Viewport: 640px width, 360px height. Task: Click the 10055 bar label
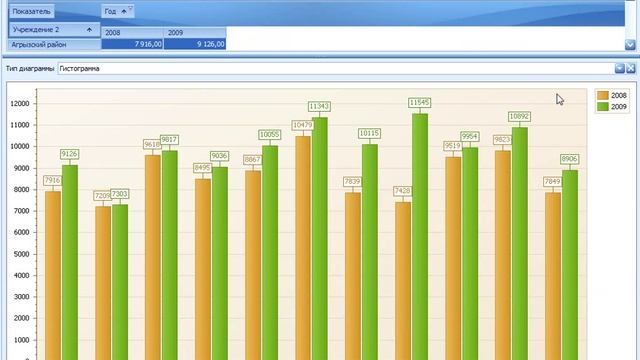[269, 135]
